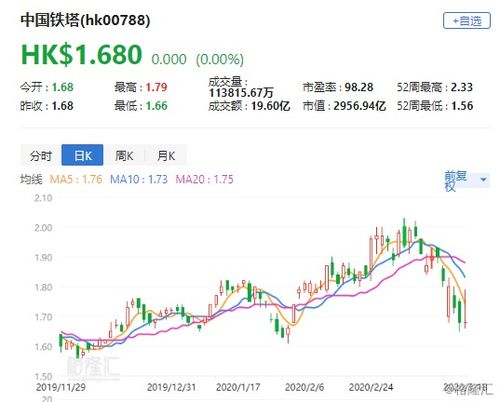The height and width of the screenshot is (402, 500).
Task: Open the 前复权 adjustment dropdown
Action: [x=467, y=181]
